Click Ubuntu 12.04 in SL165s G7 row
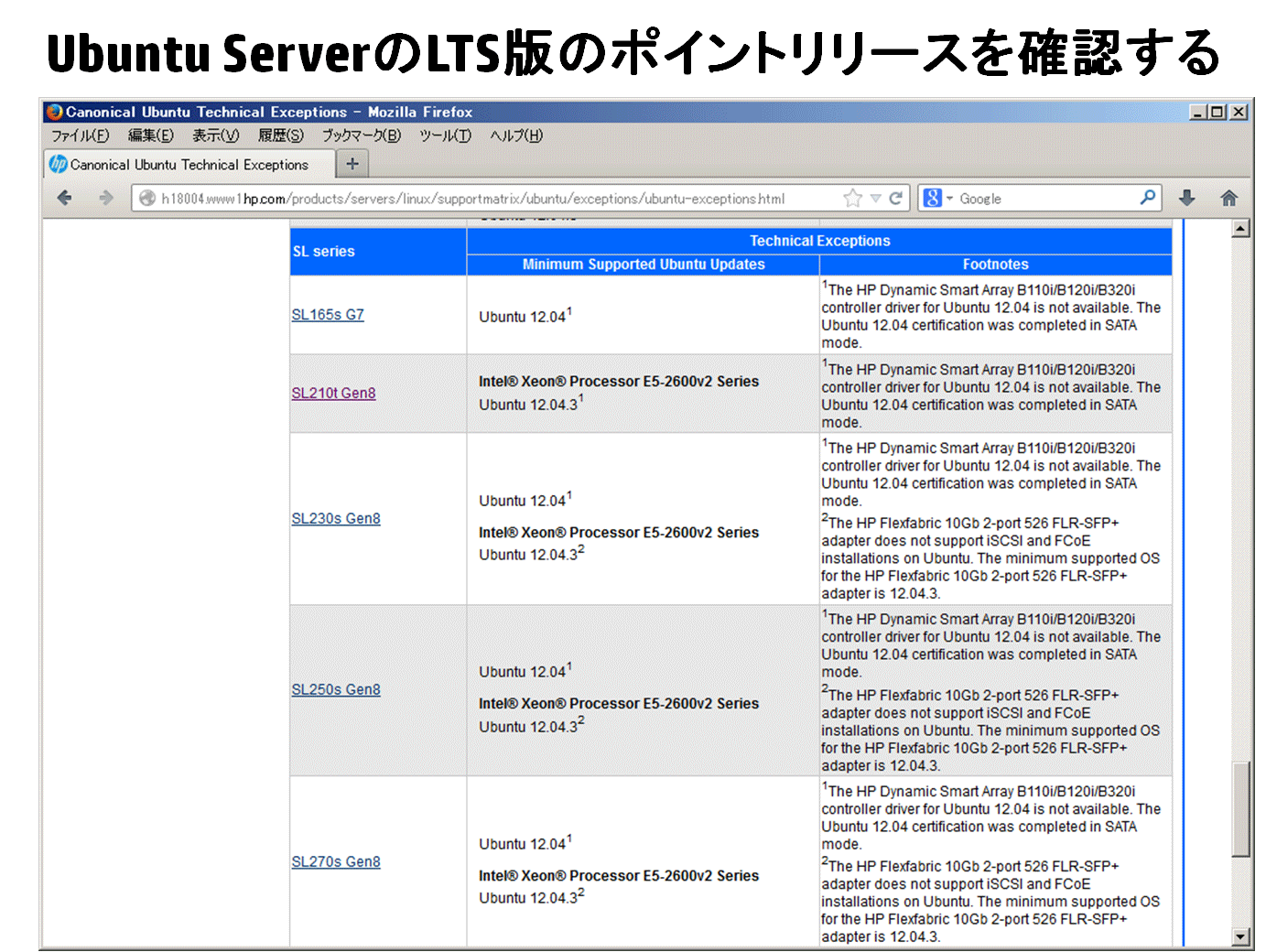This screenshot has width=1266, height=952. coord(525,316)
